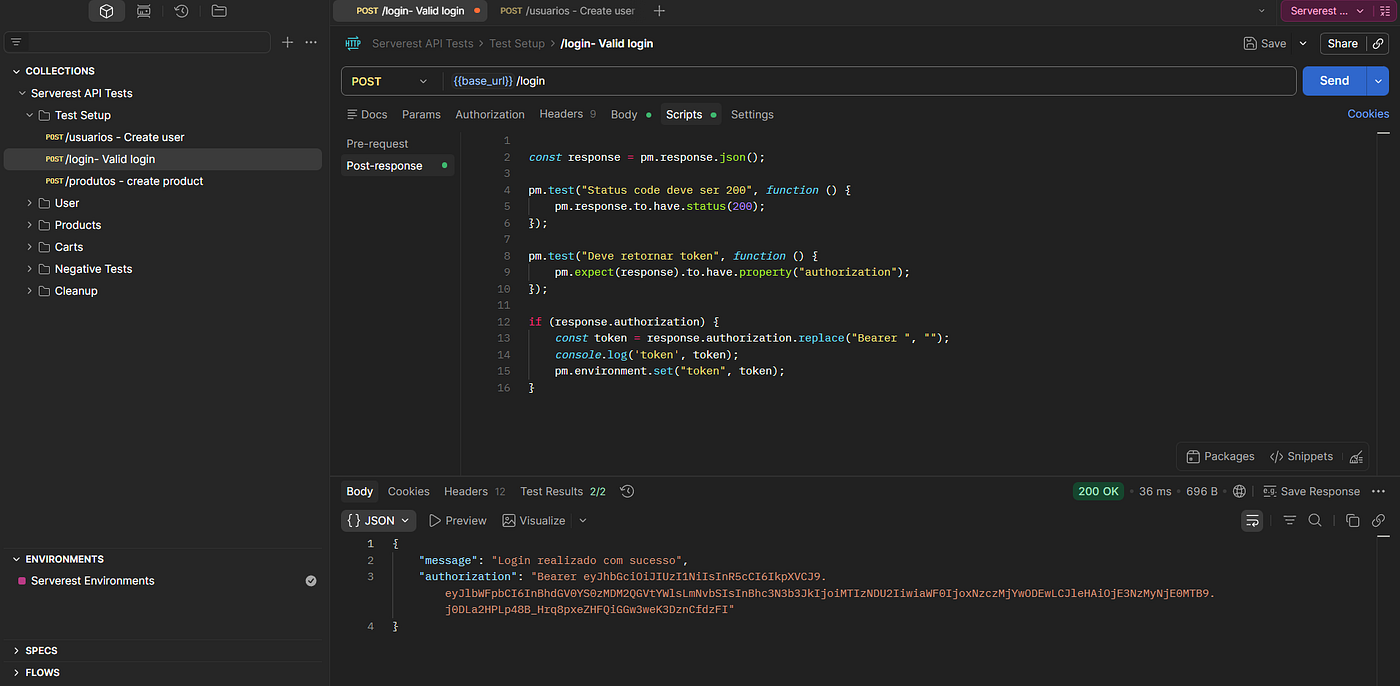Open the response three-dot menu next to Save Response
The height and width of the screenshot is (686, 1400).
(x=1379, y=491)
